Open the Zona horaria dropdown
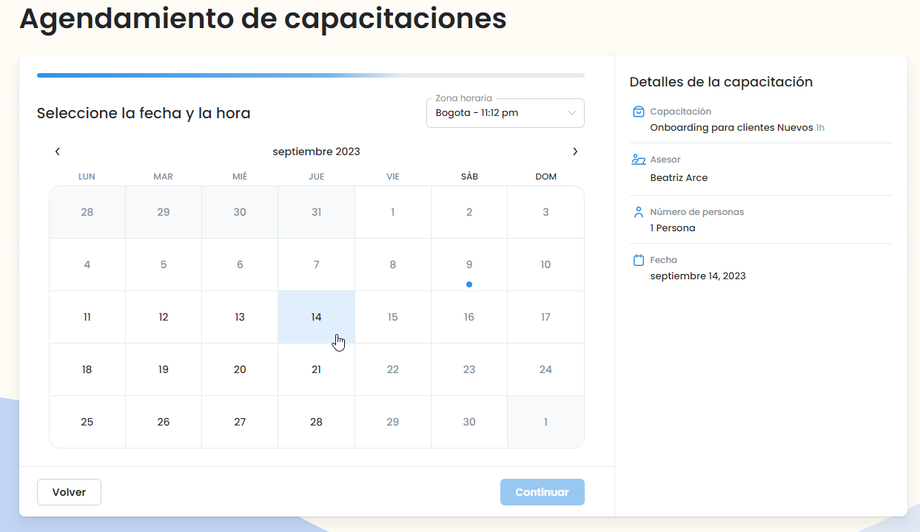 505,113
